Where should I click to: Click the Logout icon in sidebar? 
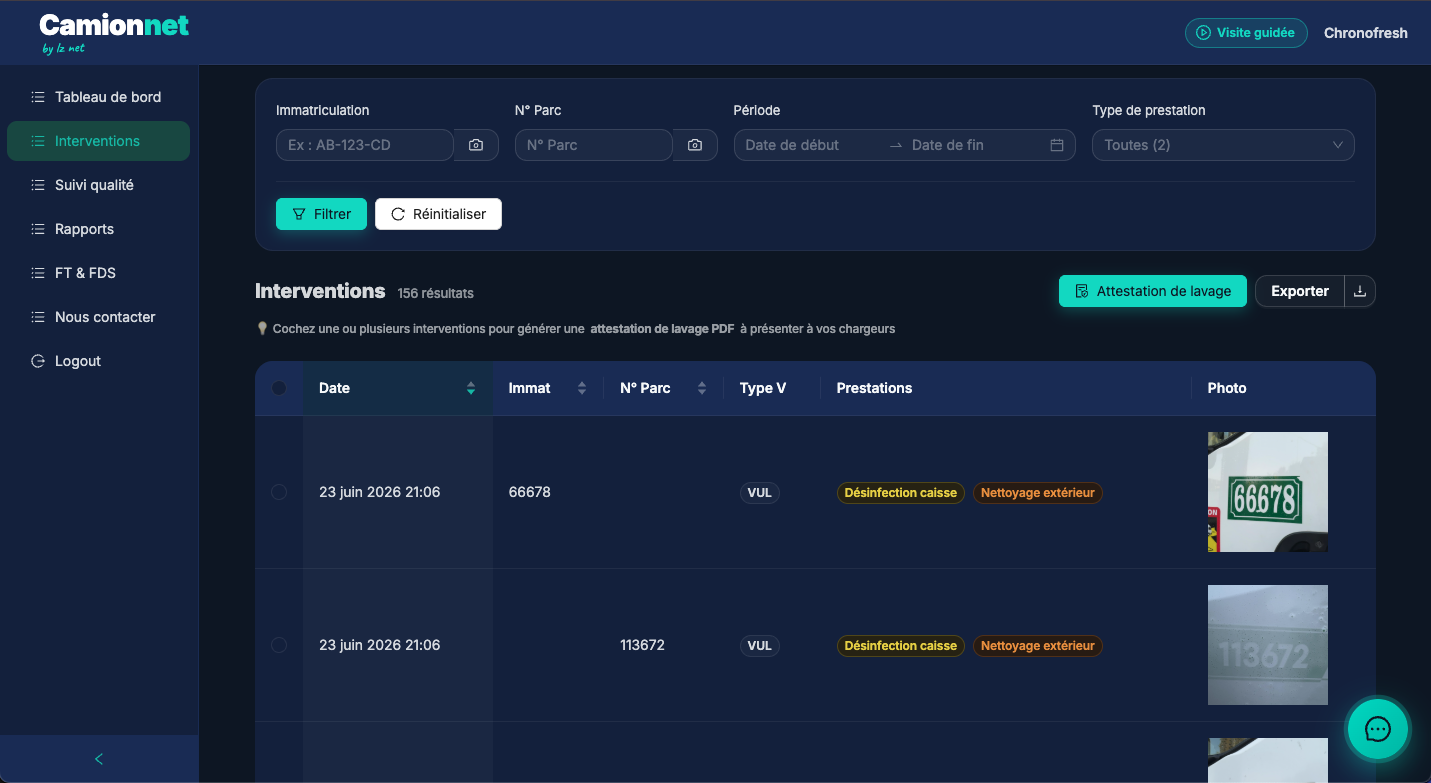coord(38,361)
